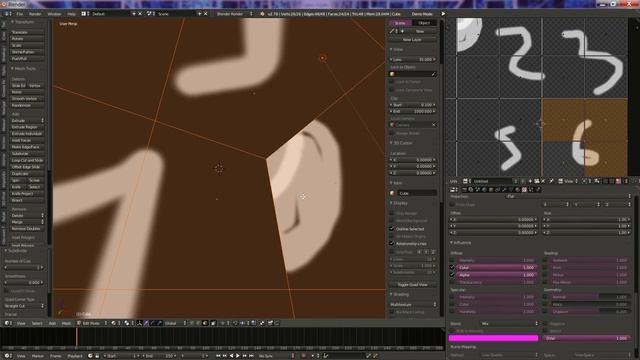Open the Help menu

coord(71,14)
